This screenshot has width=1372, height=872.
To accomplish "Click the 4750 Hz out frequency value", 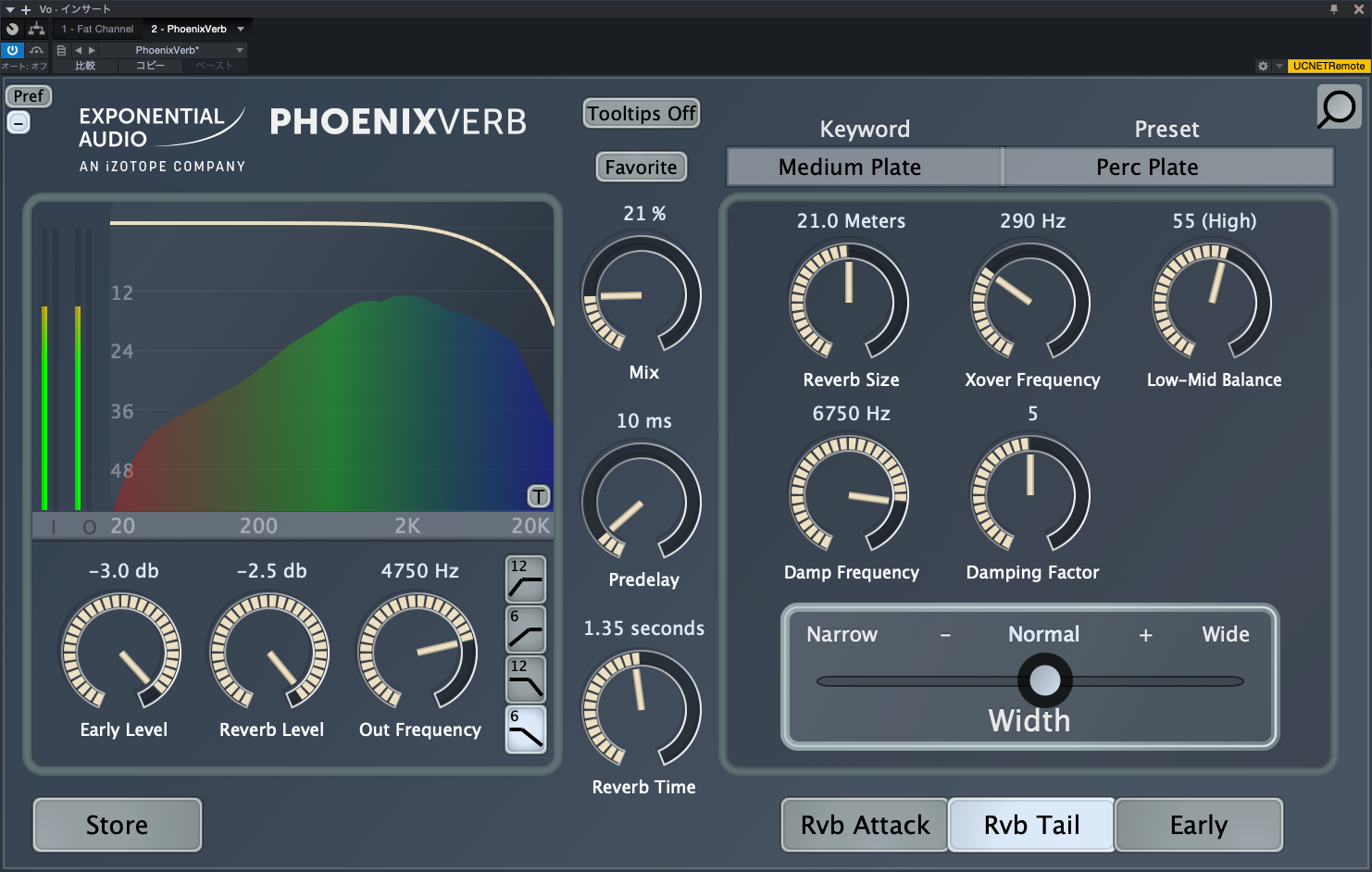I will (x=420, y=571).
